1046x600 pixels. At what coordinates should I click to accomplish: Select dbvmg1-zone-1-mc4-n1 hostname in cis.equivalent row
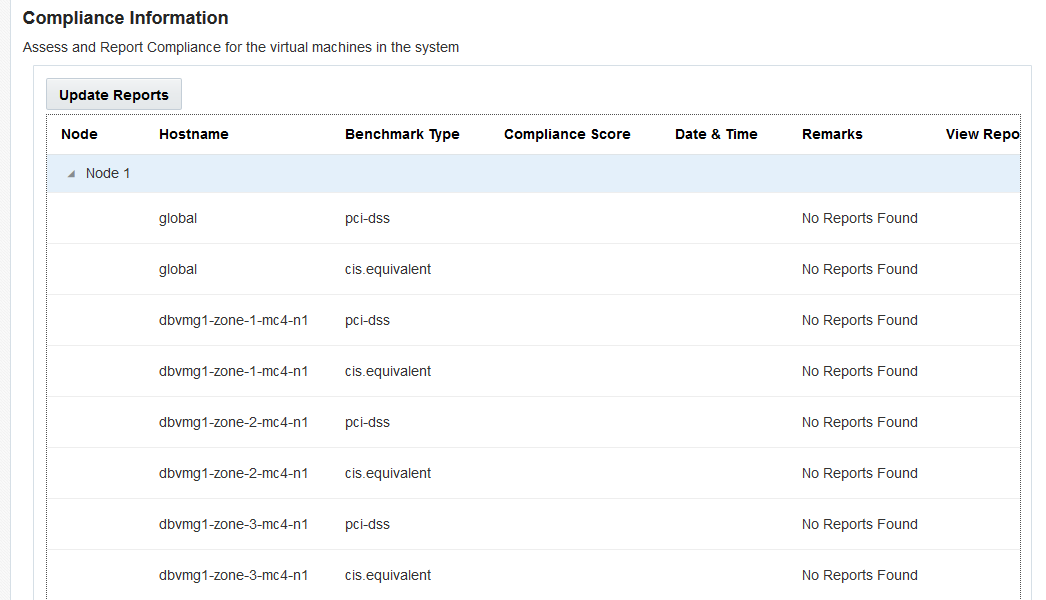233,371
